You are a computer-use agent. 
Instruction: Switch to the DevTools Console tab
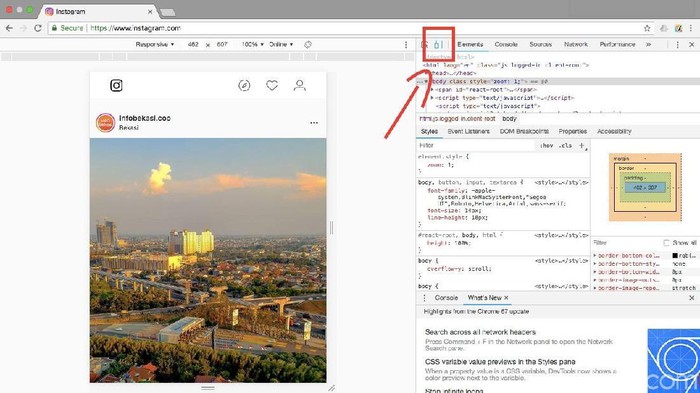tap(506, 44)
